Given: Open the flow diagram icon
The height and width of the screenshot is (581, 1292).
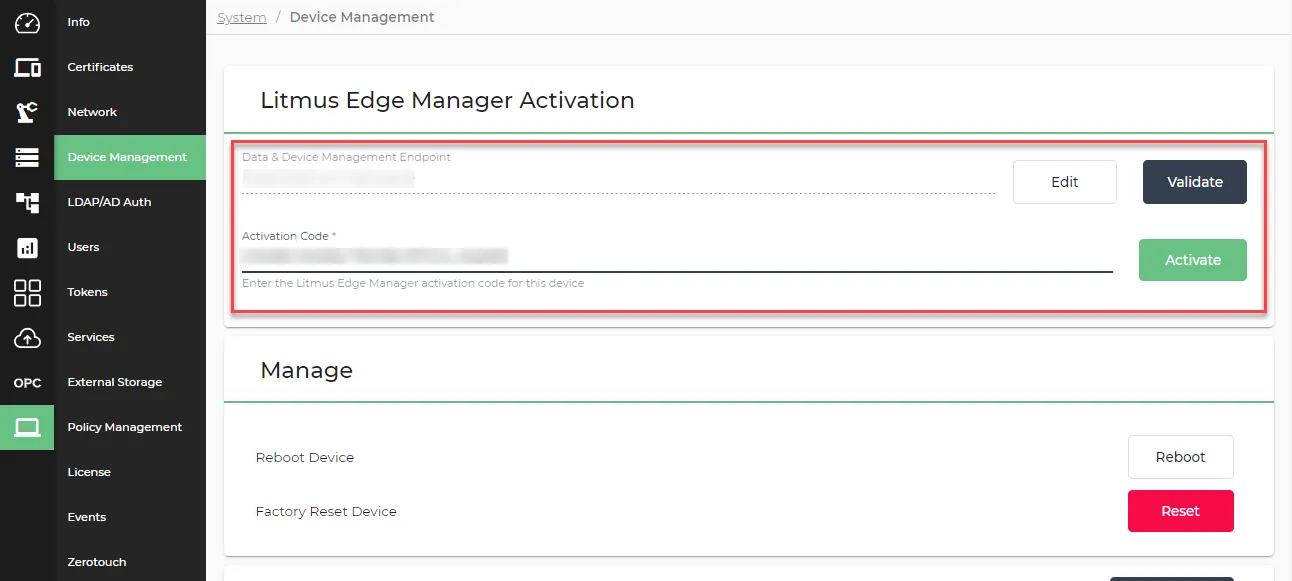Looking at the screenshot, I should 27,202.
